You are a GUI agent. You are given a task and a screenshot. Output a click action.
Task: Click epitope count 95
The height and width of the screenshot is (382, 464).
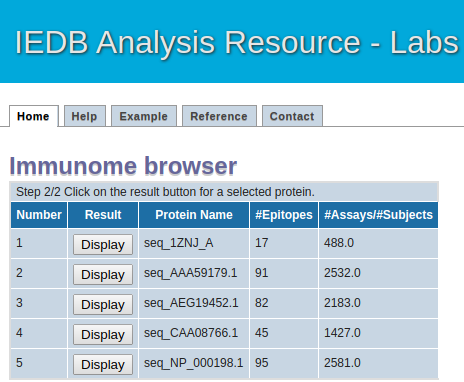[x=262, y=363]
